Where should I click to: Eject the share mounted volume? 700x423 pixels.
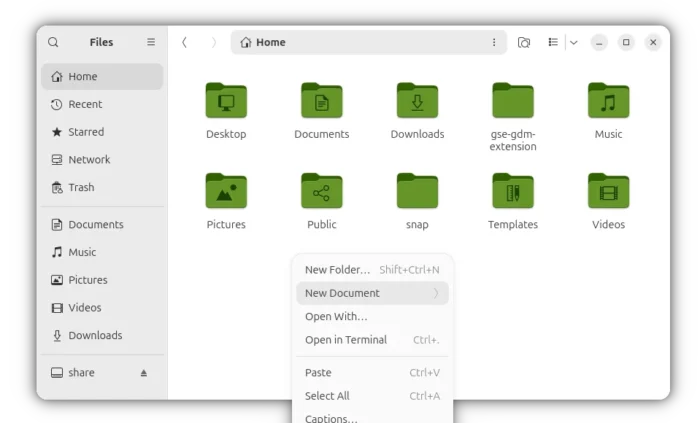click(144, 373)
